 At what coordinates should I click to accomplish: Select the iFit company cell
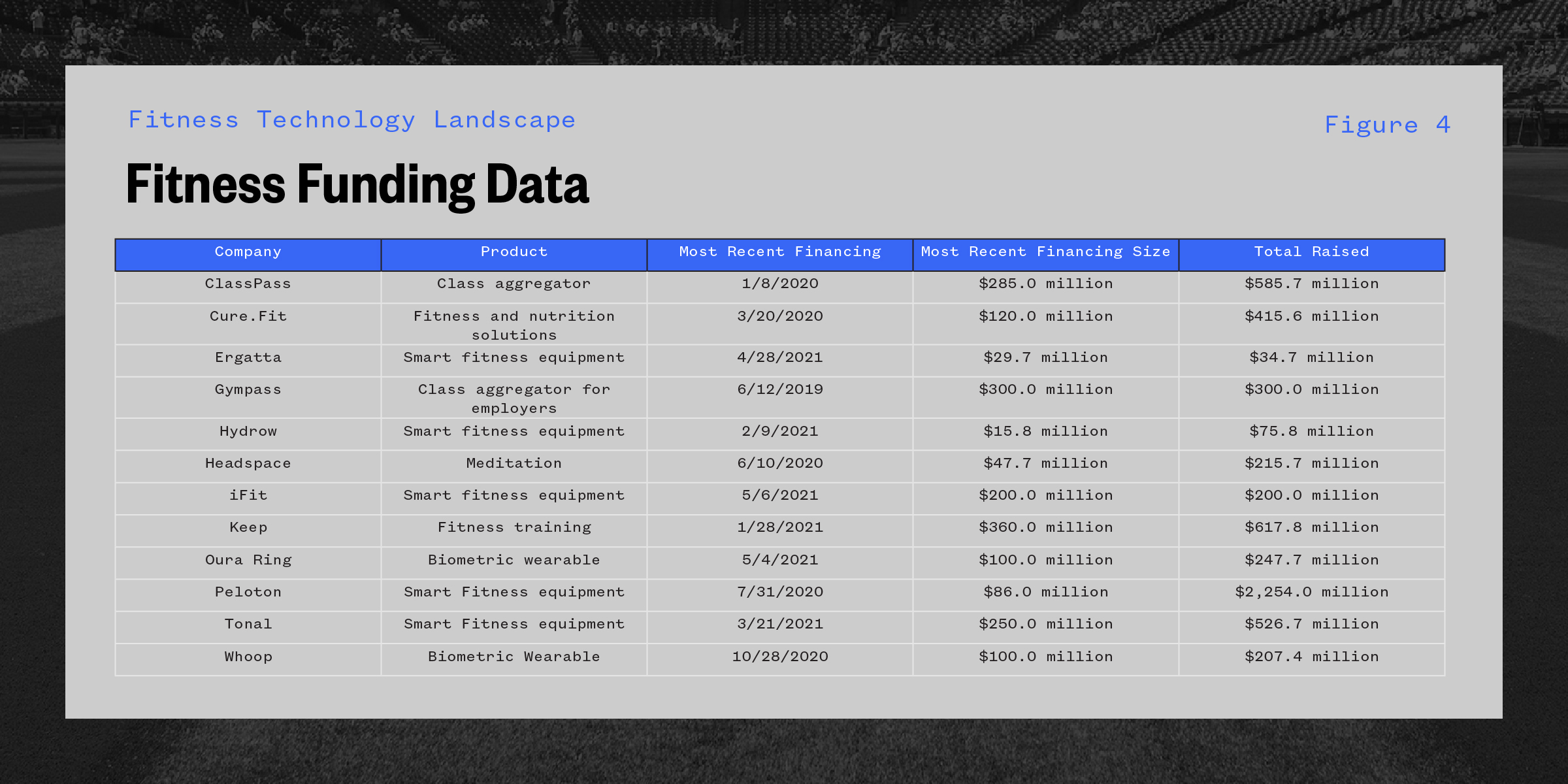(x=248, y=496)
